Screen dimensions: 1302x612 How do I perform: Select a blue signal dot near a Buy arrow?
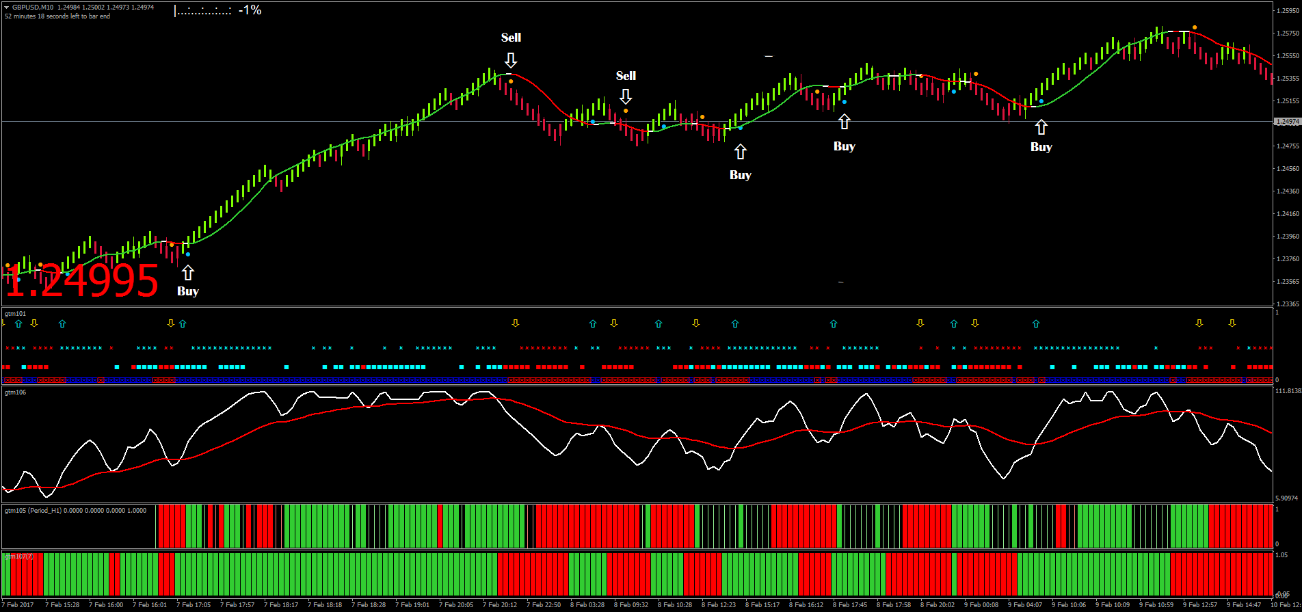point(845,101)
